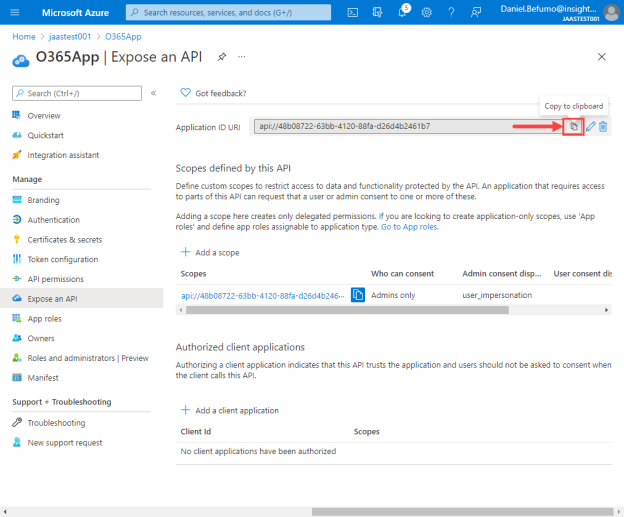
Task: Focus the top search resources box
Action: tap(228, 12)
